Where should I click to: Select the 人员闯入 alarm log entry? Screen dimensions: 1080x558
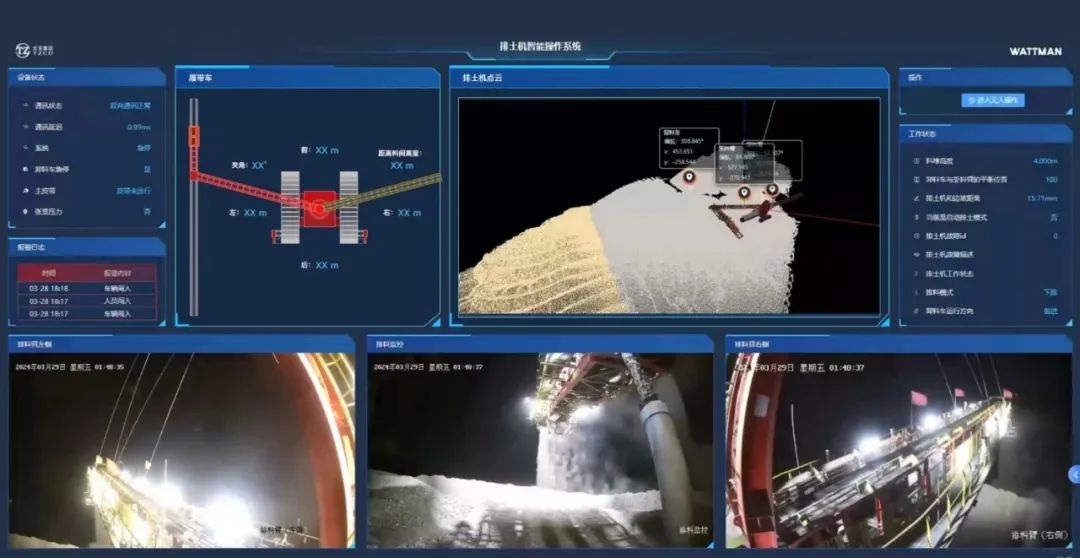pyautogui.click(x=87, y=301)
